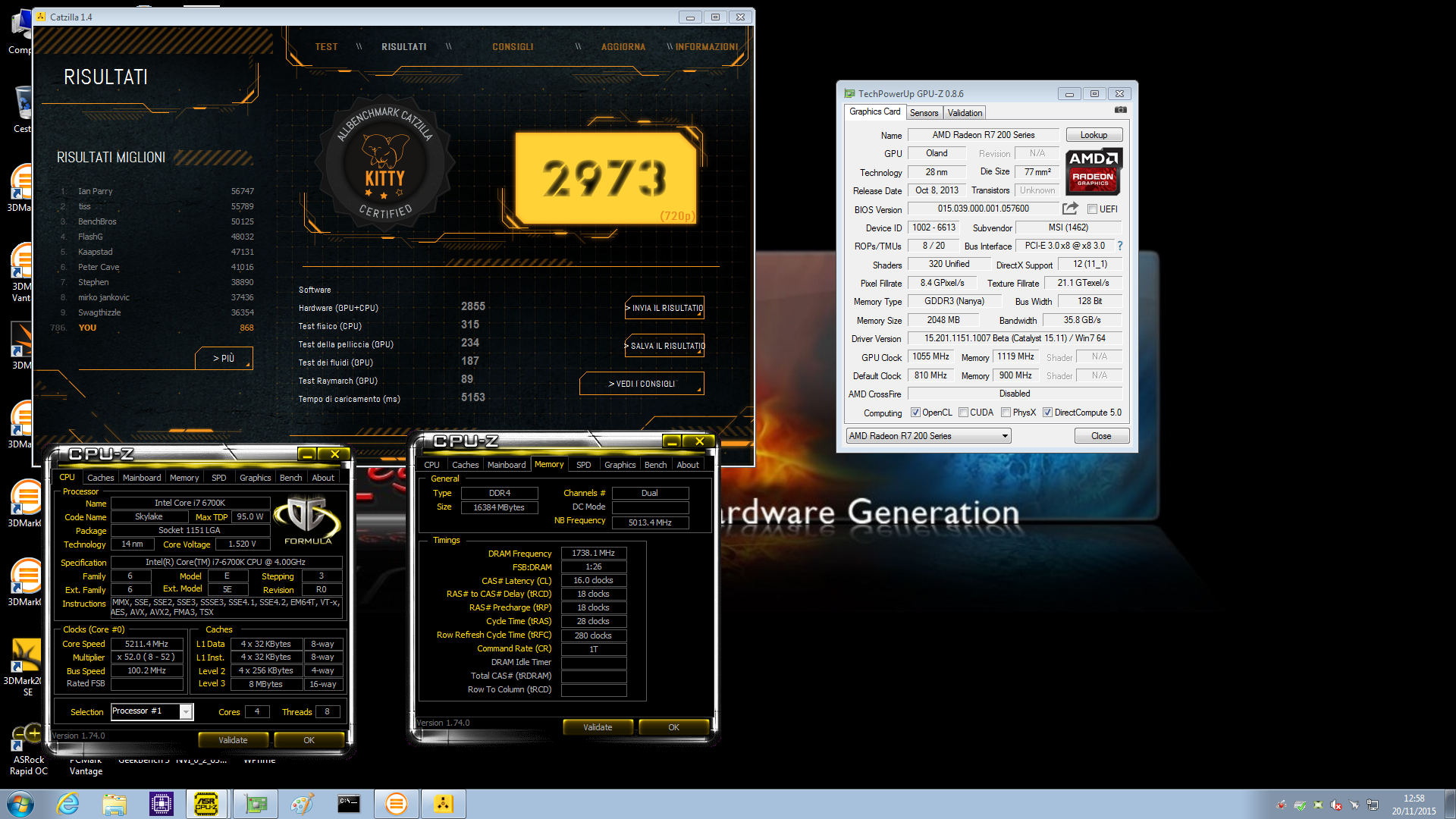Click the AMD Radeon Graphics logo in GPU-Z
This screenshot has width=1456, height=819.
1094,172
